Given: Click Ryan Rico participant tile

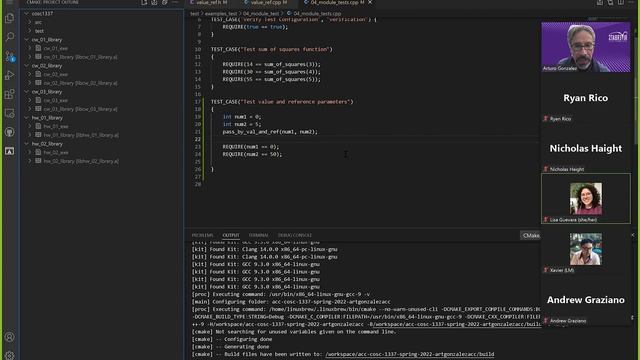Looking at the screenshot, I should tap(586, 98).
